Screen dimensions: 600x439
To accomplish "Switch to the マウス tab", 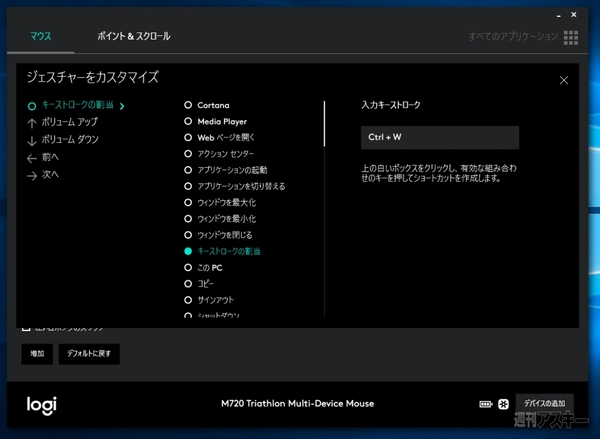I will coord(41,36).
